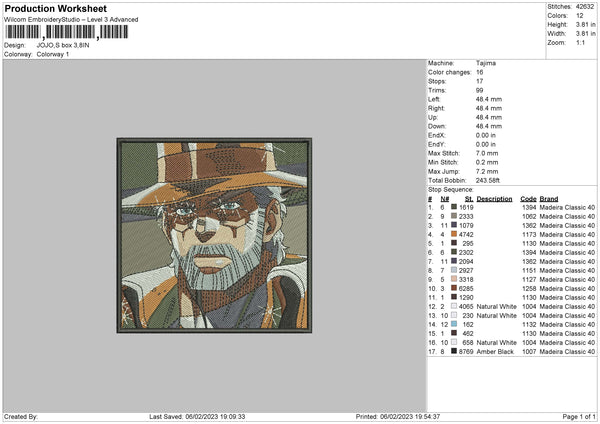Select color swatch for stop 6 (2302 stitches)

click(x=454, y=252)
